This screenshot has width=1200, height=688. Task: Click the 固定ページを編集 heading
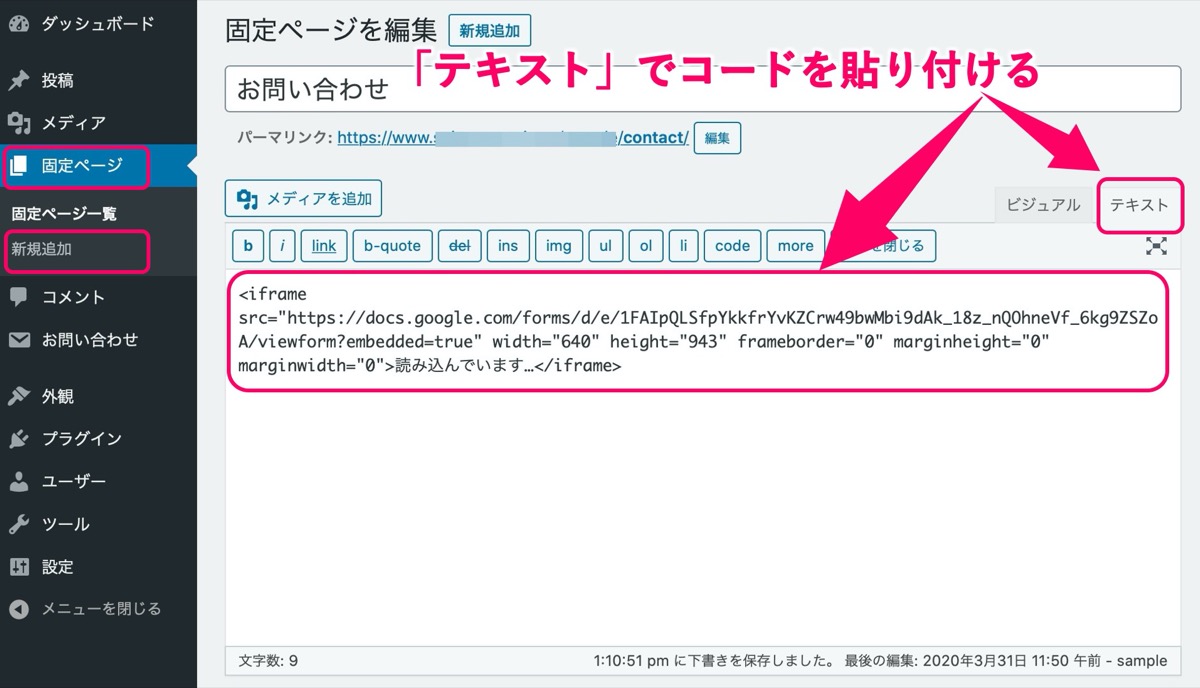(332, 30)
